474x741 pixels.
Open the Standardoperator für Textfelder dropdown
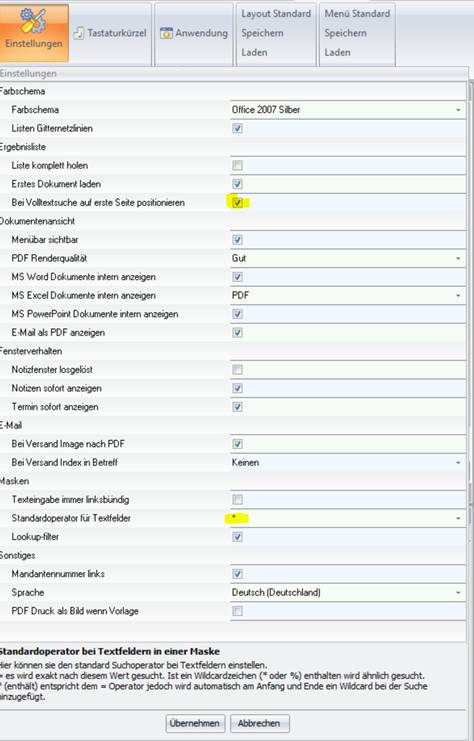(x=348, y=518)
